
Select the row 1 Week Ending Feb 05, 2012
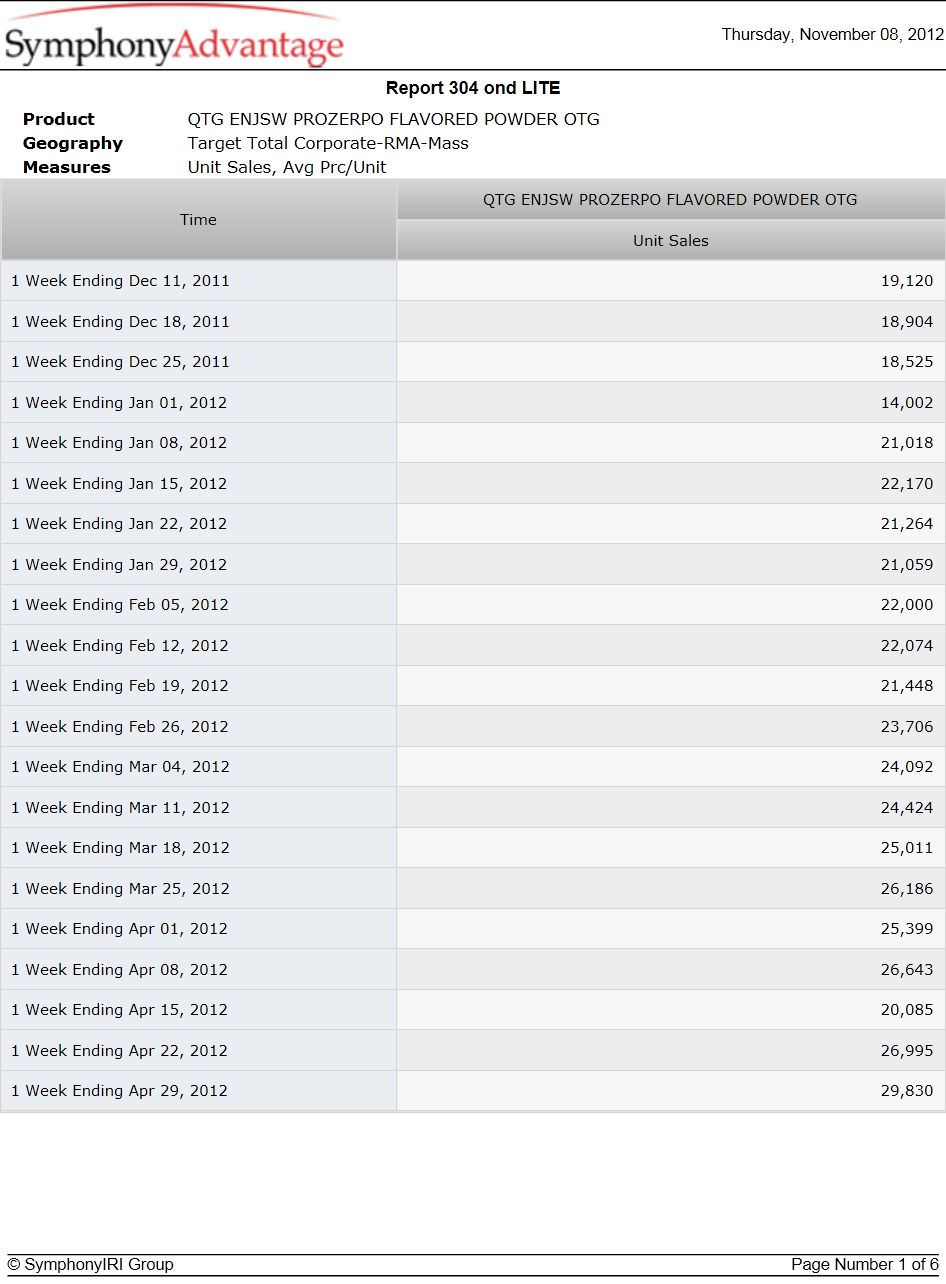[473, 605]
